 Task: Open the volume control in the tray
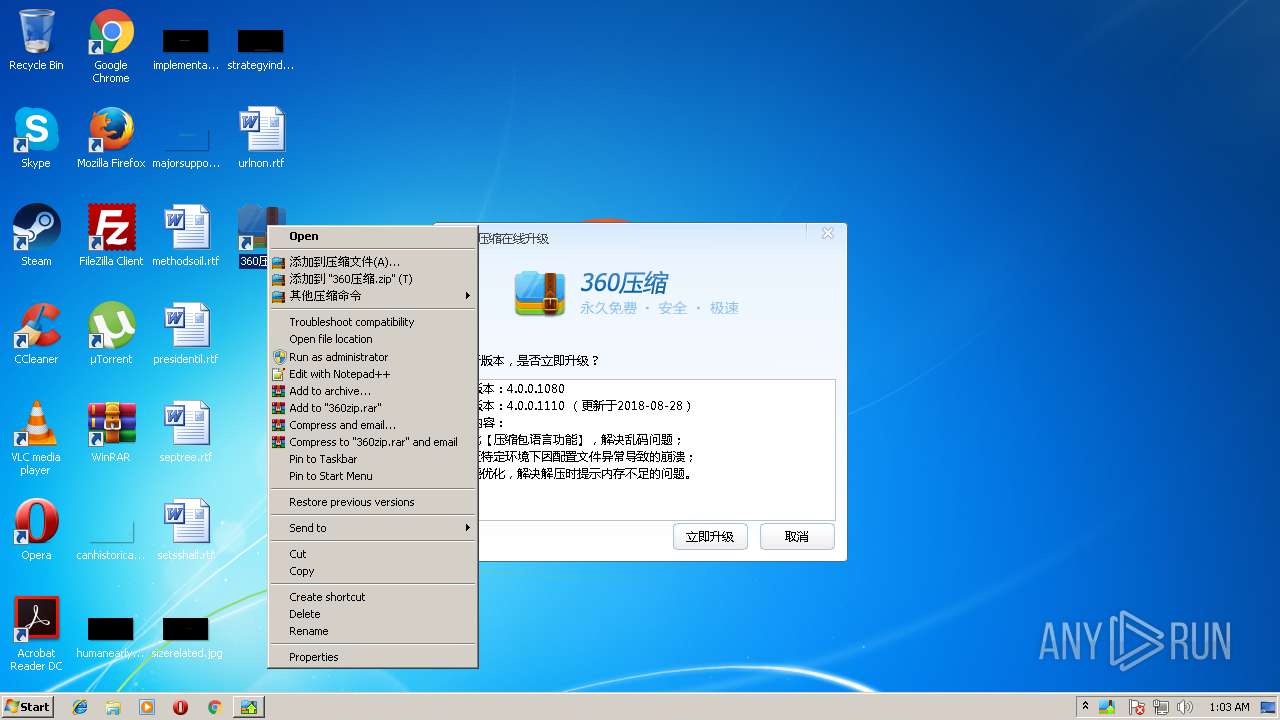tap(1185, 707)
